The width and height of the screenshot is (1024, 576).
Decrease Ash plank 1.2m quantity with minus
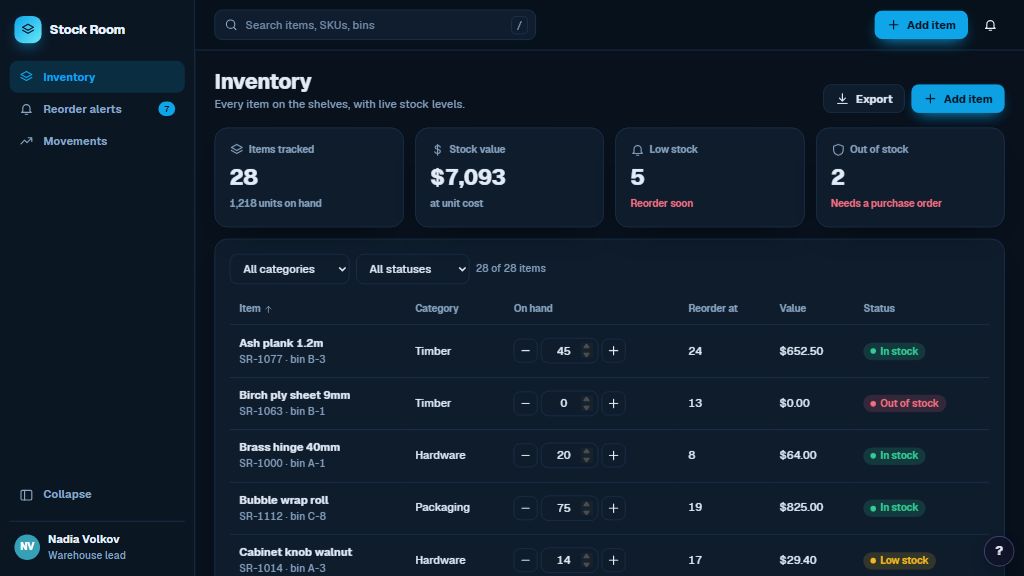[x=525, y=351]
